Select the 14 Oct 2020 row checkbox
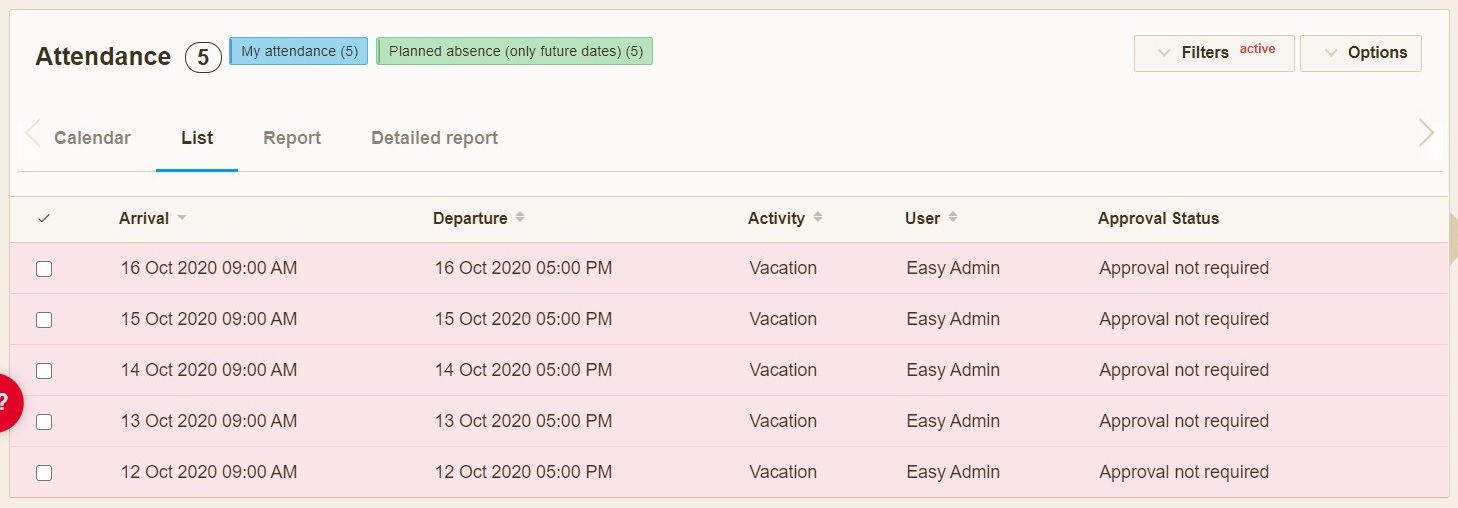This screenshot has width=1458, height=508. tap(44, 371)
